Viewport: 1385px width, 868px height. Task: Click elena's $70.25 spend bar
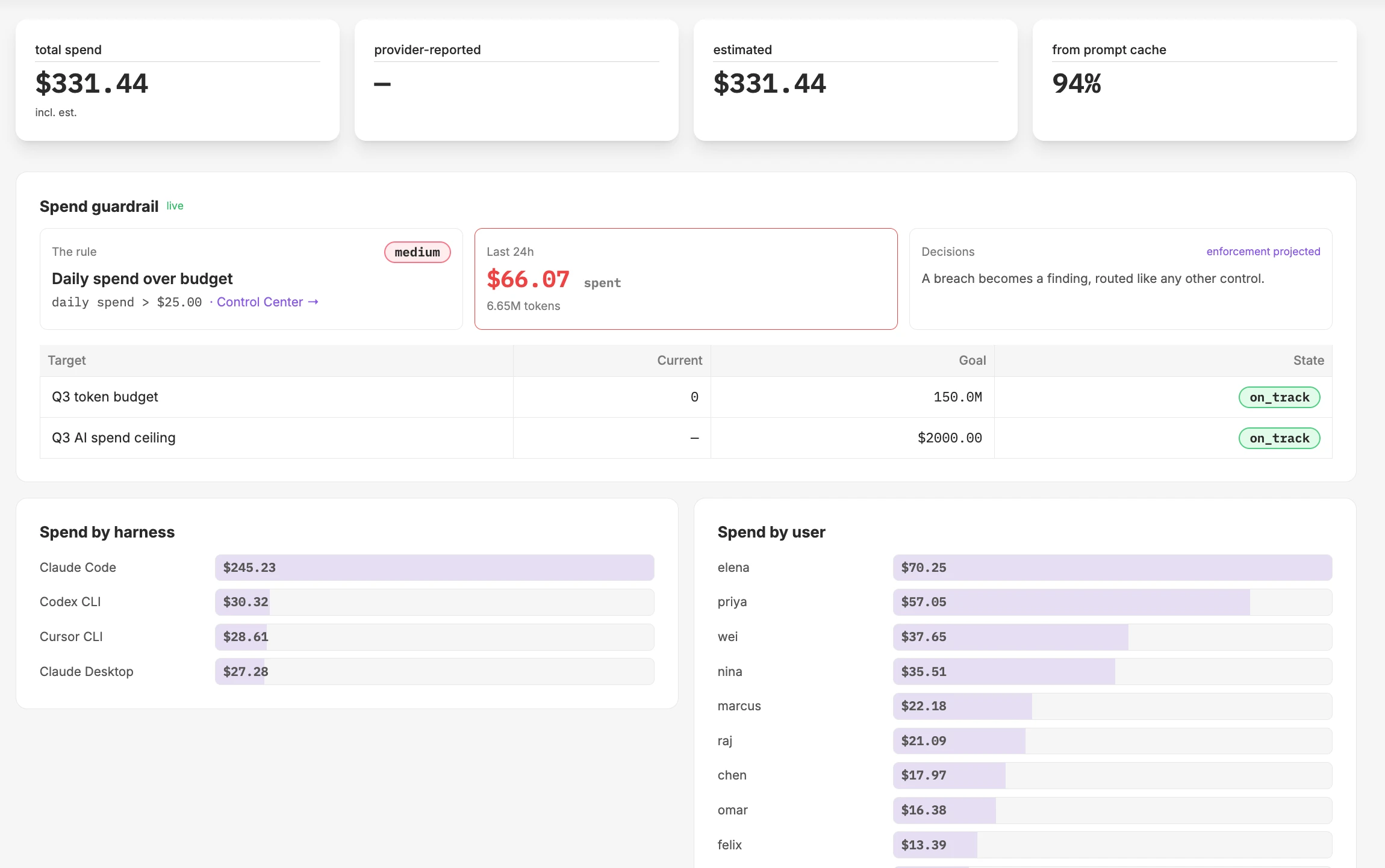coord(1112,568)
